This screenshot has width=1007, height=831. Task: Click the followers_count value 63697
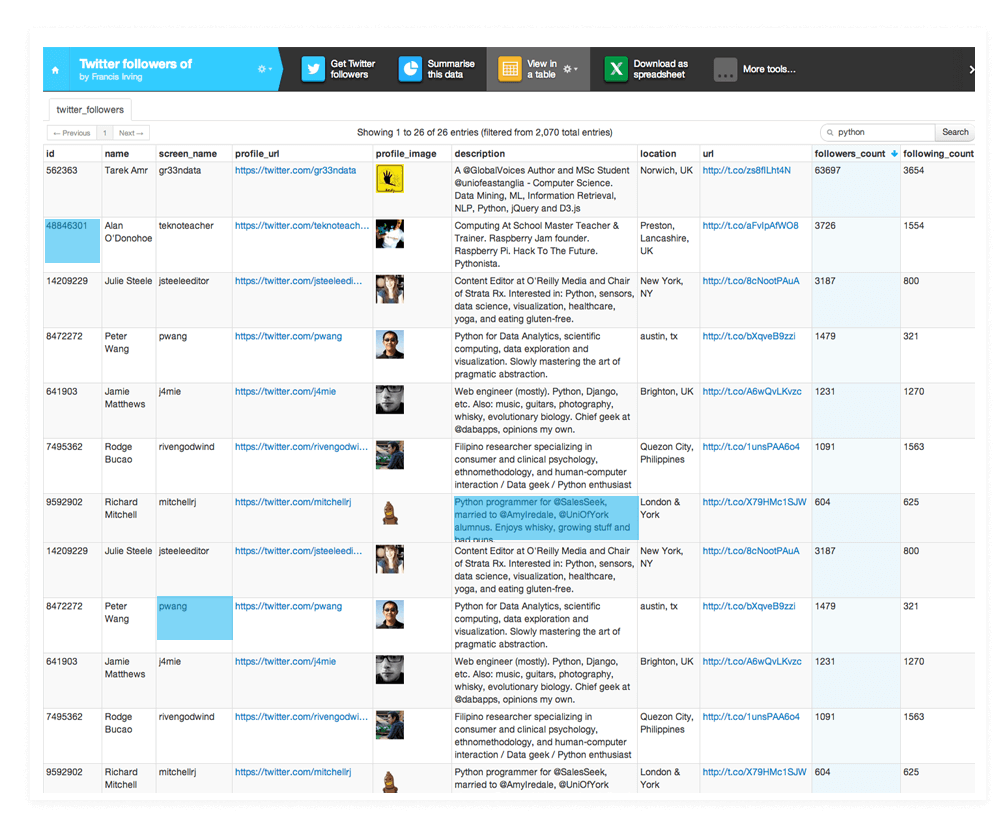point(827,170)
